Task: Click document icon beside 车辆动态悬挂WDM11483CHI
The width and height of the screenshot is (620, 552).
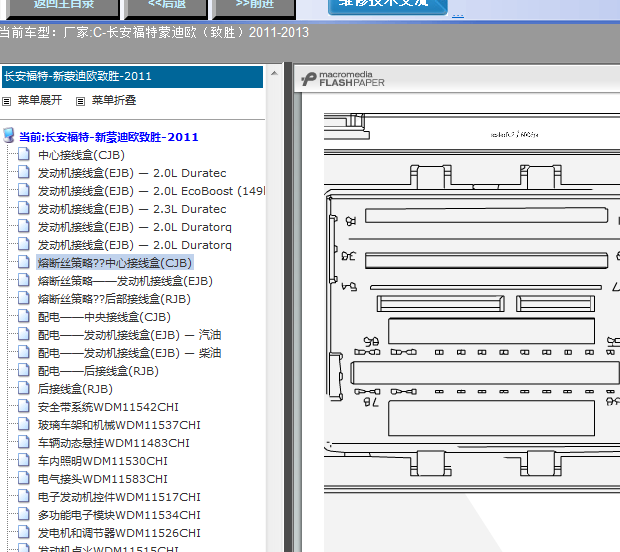Action: coord(24,442)
